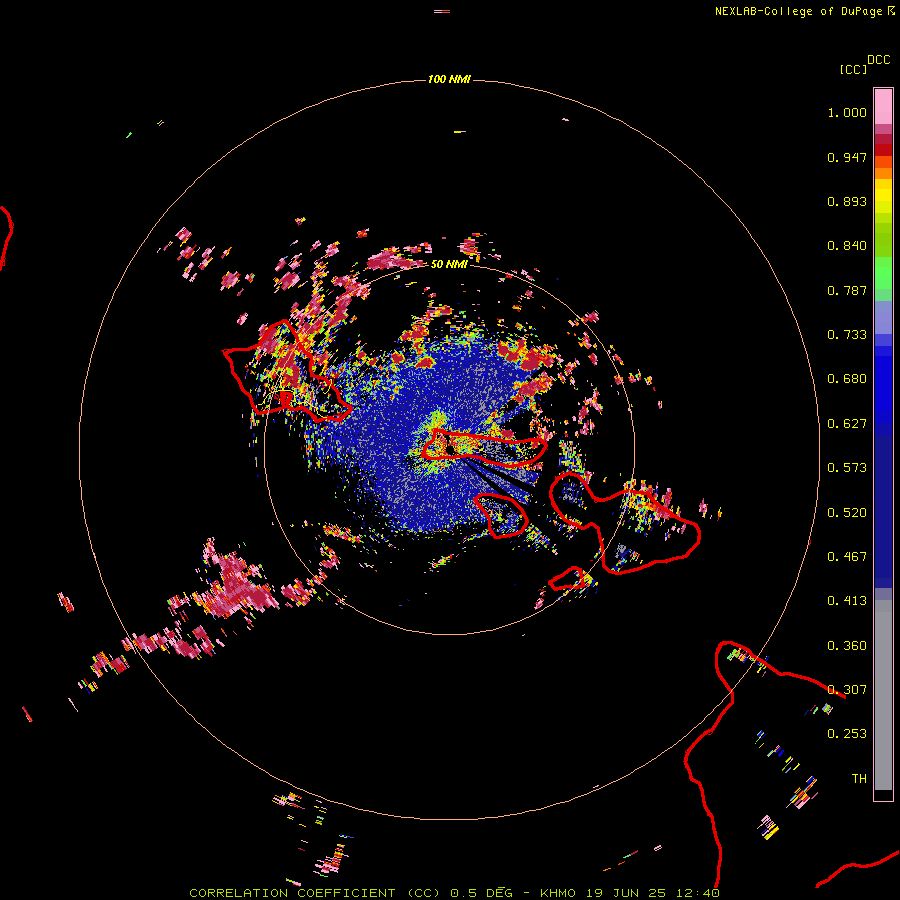Click the TH threshold label
The width and height of the screenshot is (900, 900).
coord(859,779)
